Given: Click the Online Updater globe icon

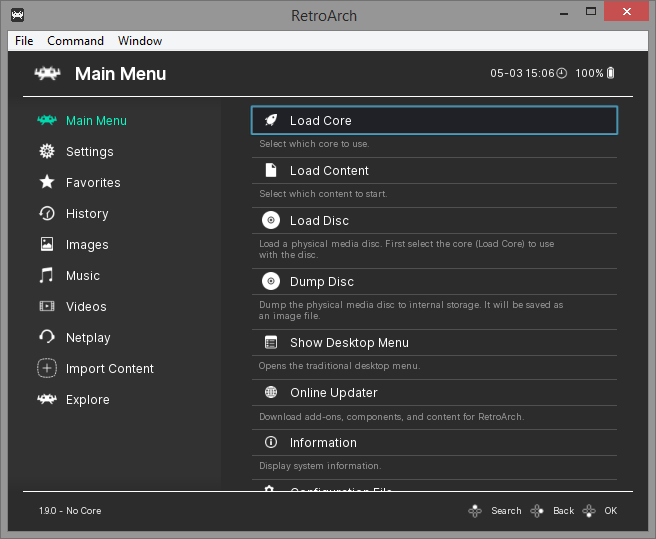Looking at the screenshot, I should coord(271,392).
